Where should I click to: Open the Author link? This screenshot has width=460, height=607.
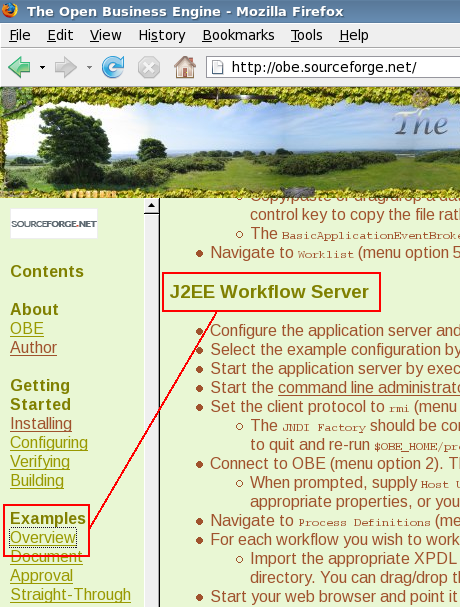point(33,348)
